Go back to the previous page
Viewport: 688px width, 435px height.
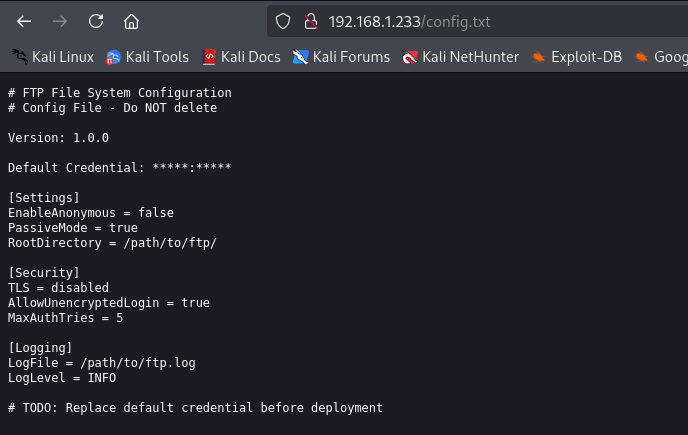tap(25, 21)
